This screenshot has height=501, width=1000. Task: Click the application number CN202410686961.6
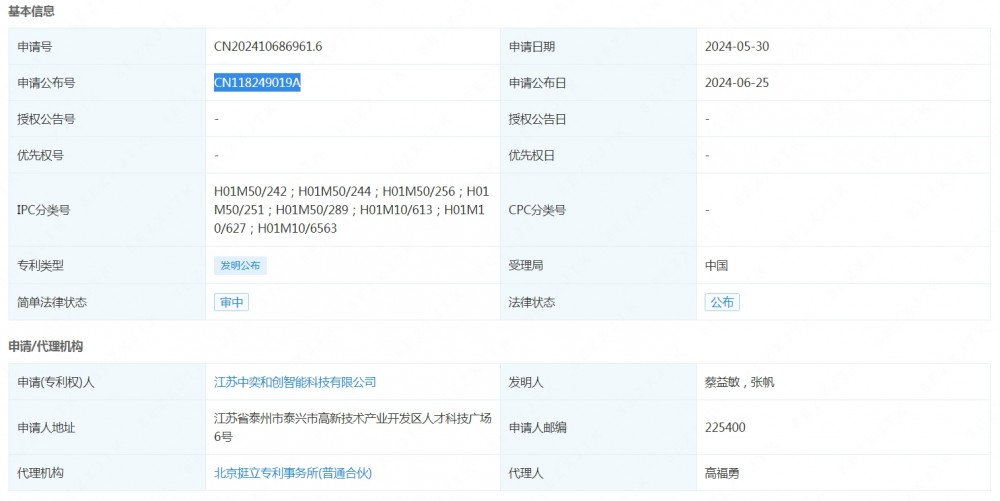point(268,47)
